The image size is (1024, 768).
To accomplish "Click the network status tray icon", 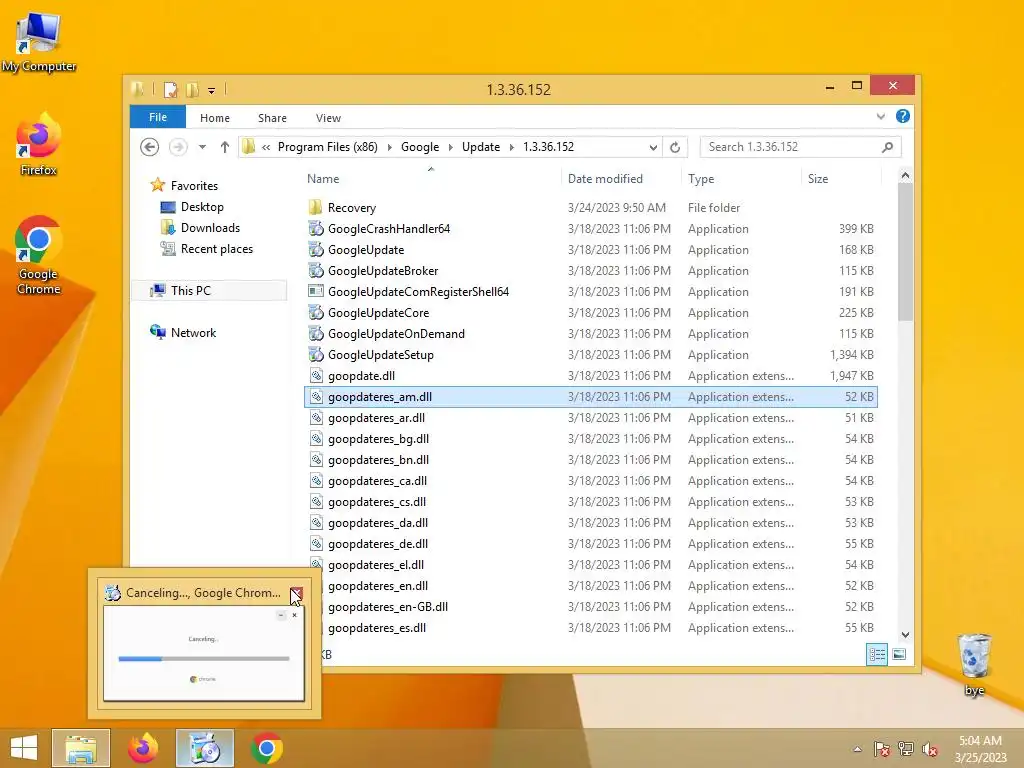I will [x=906, y=749].
